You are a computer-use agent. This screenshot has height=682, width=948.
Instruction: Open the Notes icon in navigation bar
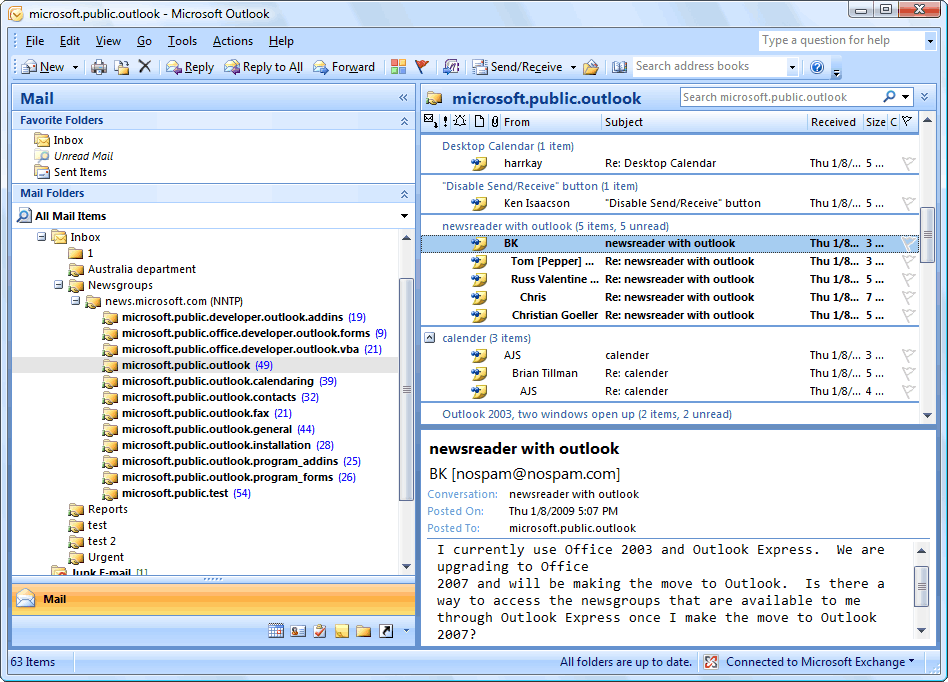(342, 631)
